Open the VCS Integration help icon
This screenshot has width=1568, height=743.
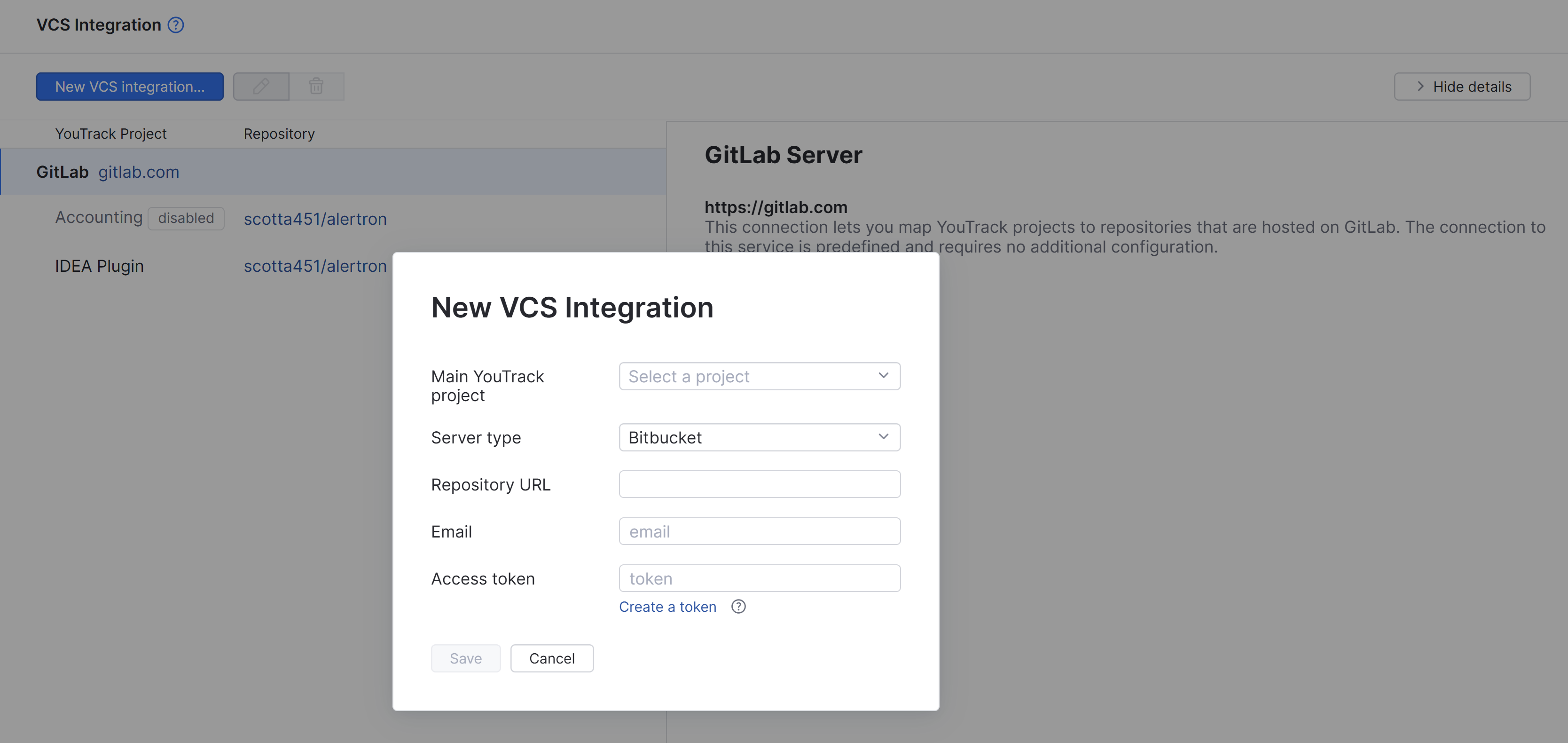point(175,25)
